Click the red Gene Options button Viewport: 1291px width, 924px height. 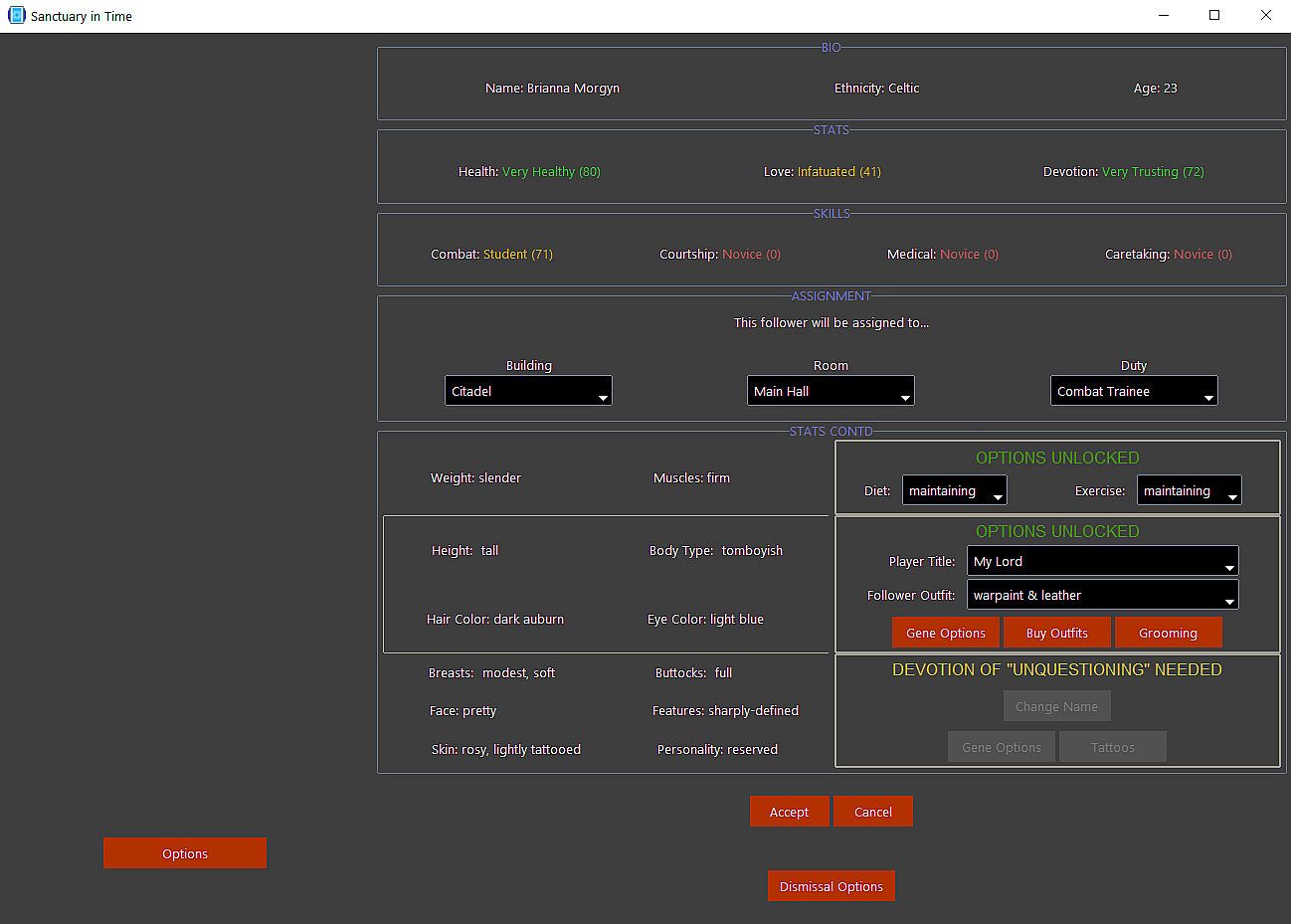tap(946, 633)
